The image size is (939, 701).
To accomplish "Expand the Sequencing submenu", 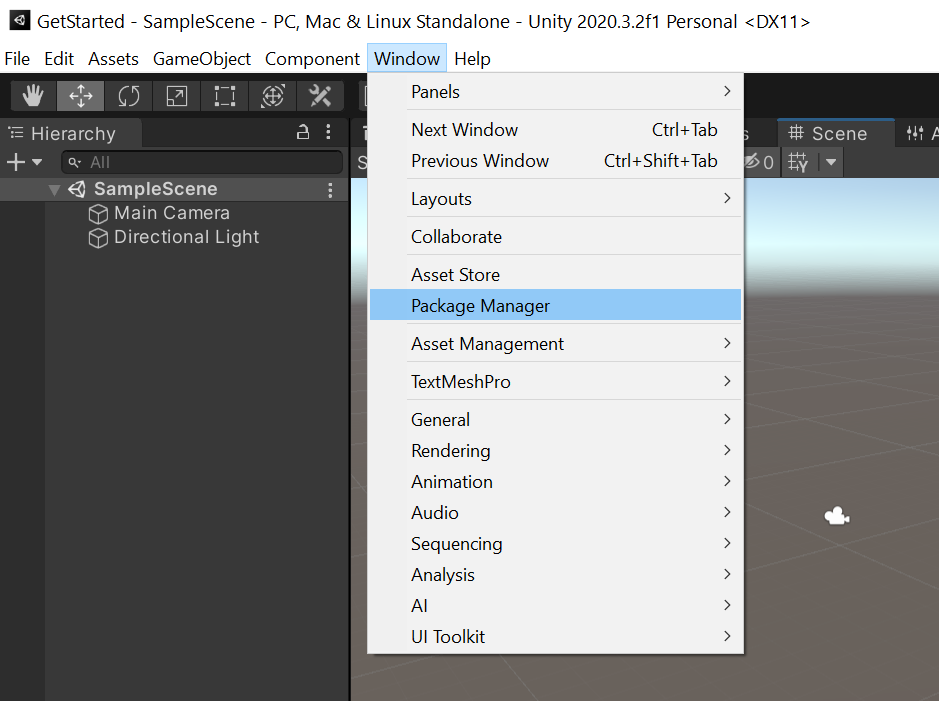I will [555, 544].
